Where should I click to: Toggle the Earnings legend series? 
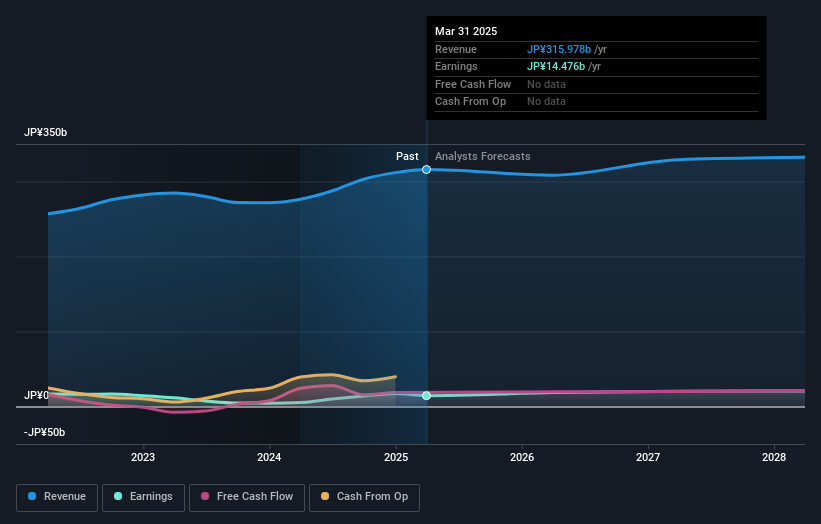(x=143, y=497)
